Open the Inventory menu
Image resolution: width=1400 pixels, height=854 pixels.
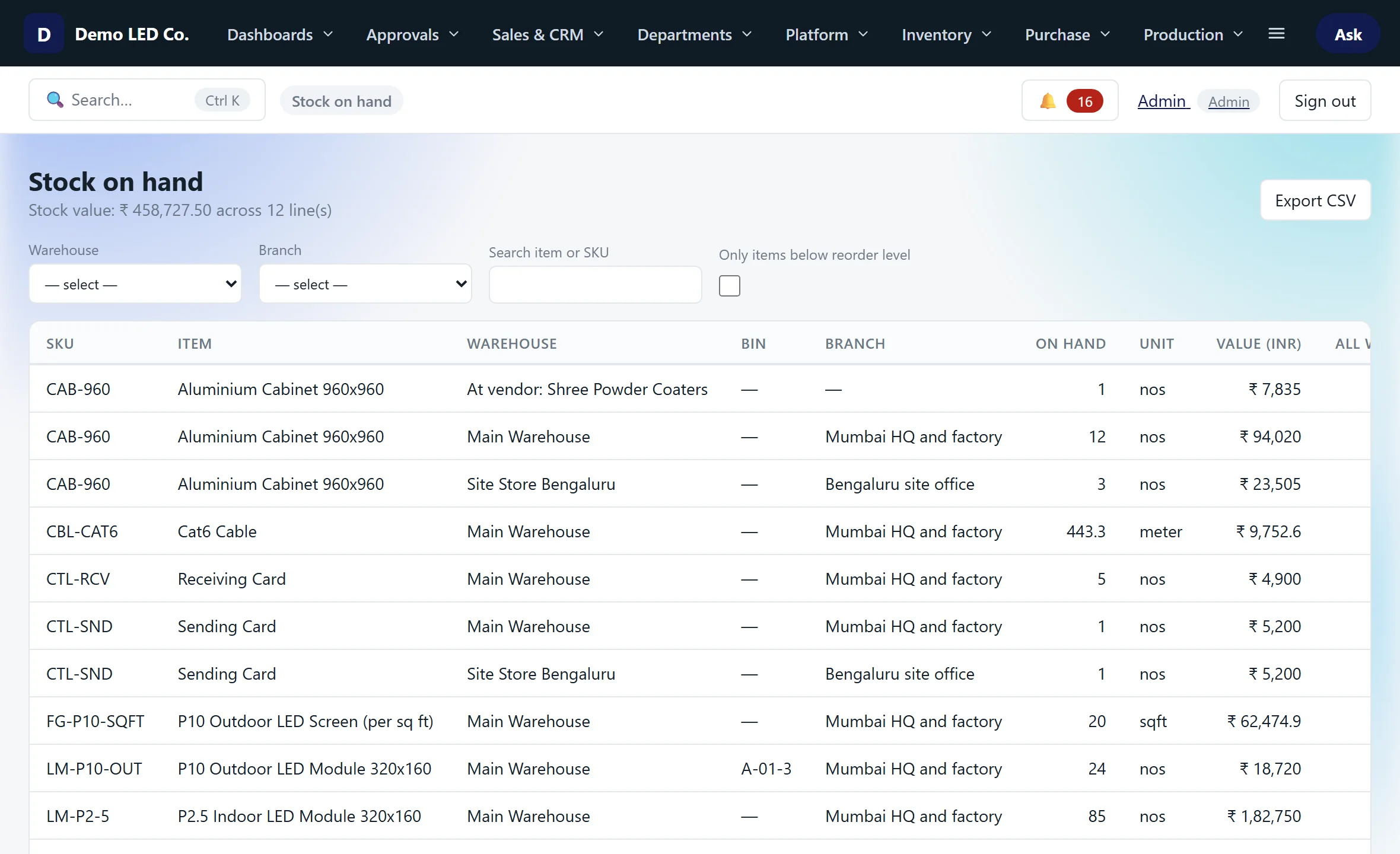click(946, 34)
